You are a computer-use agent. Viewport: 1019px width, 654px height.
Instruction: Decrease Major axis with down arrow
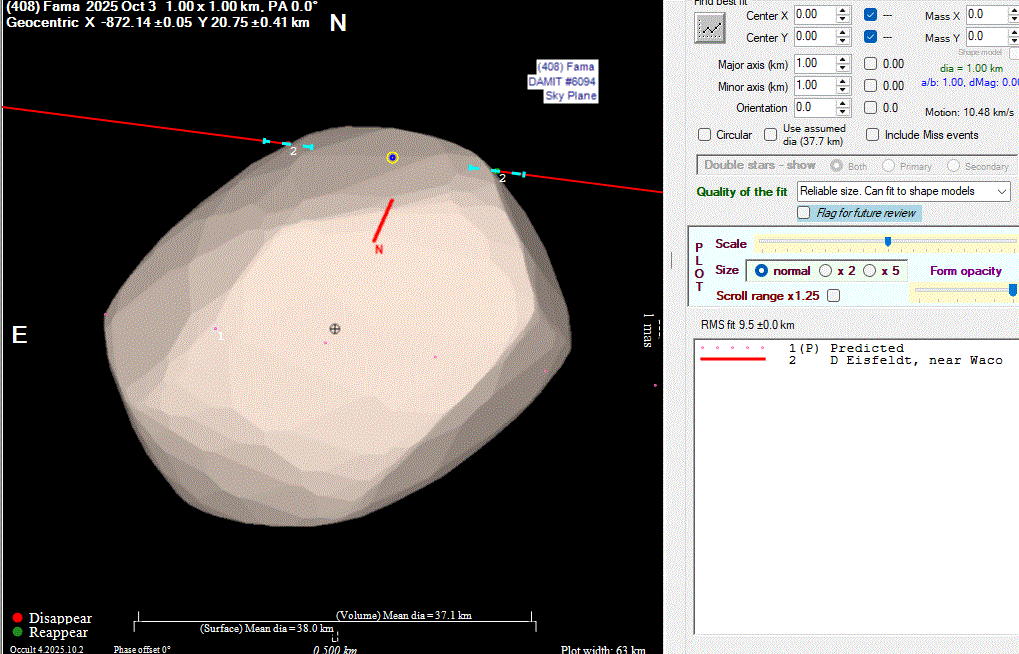click(843, 69)
